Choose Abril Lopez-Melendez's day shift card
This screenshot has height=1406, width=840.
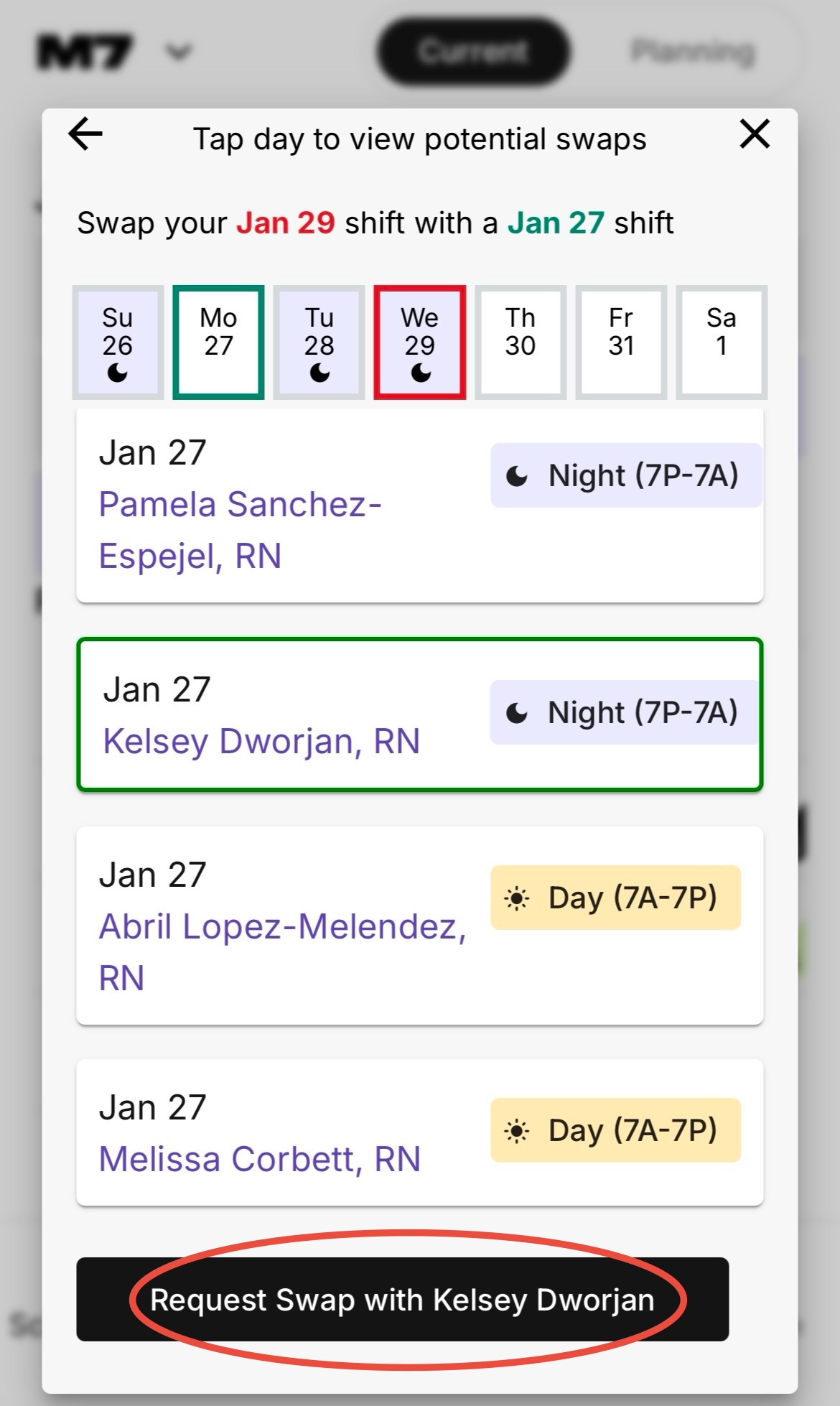(x=419, y=926)
